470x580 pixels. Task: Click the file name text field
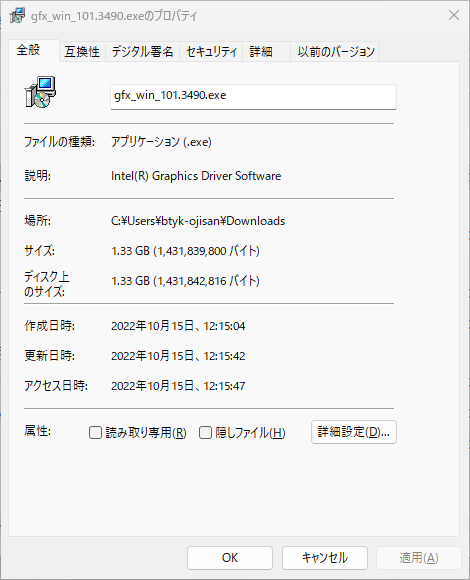click(x=253, y=97)
